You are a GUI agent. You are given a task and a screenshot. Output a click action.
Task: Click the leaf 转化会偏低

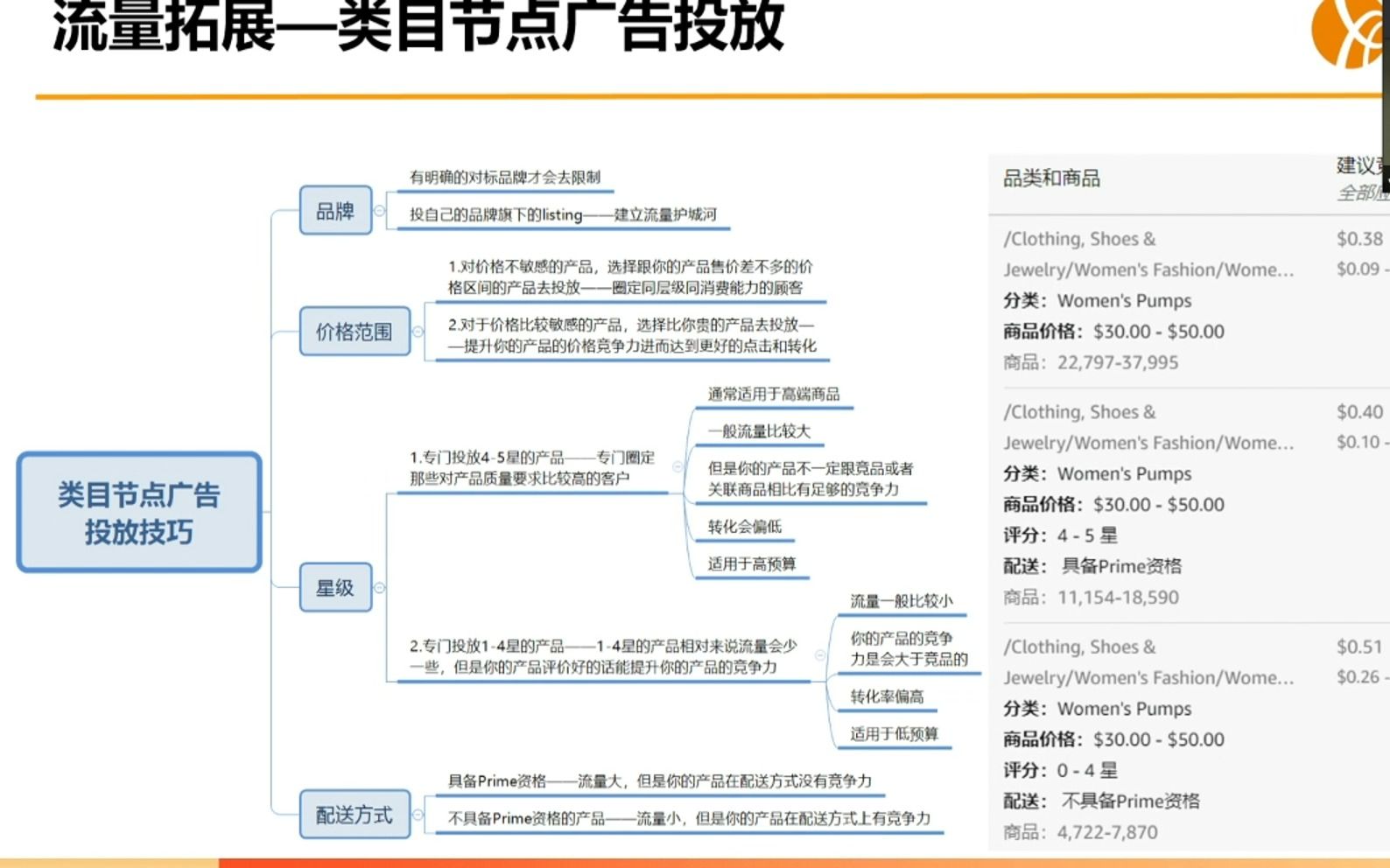(x=745, y=527)
